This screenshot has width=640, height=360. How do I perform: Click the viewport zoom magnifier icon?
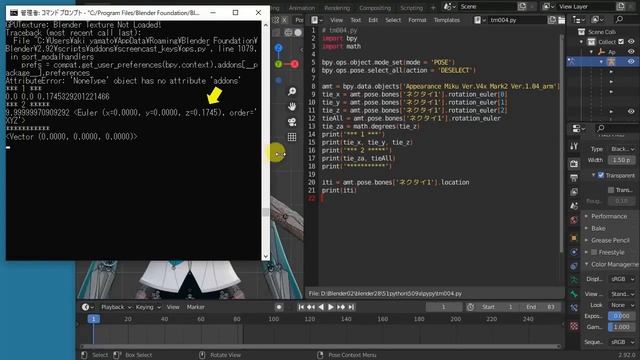point(292,91)
